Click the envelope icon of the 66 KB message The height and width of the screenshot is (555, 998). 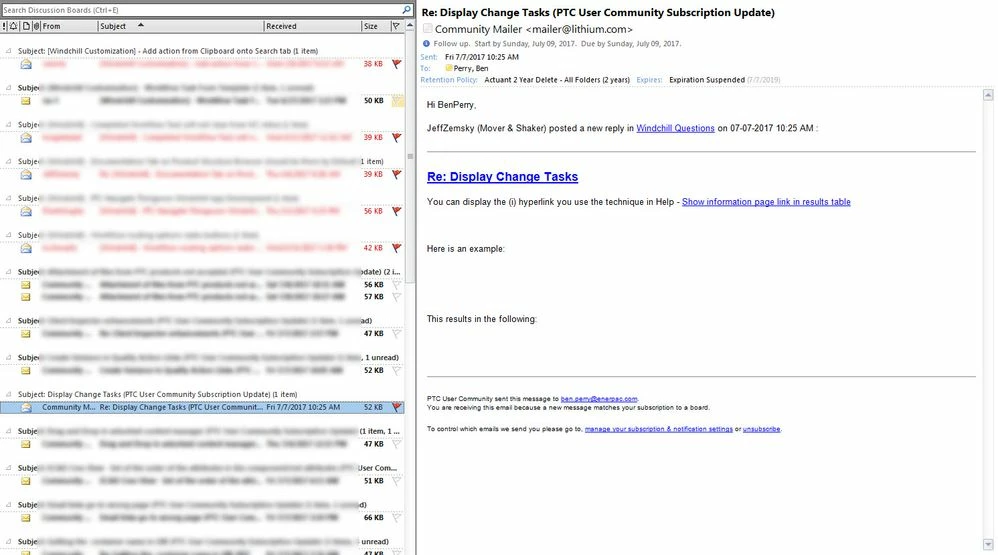click(x=25, y=517)
